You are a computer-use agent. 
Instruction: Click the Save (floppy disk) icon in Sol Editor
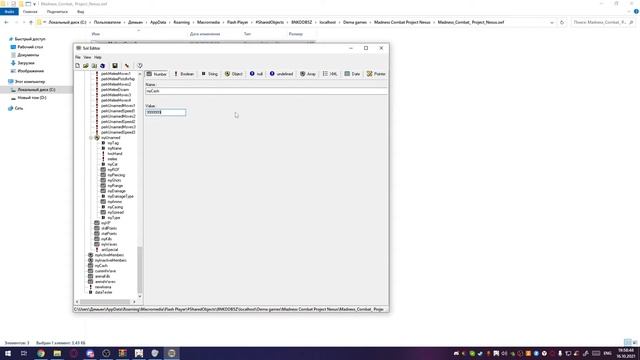[x=115, y=66]
